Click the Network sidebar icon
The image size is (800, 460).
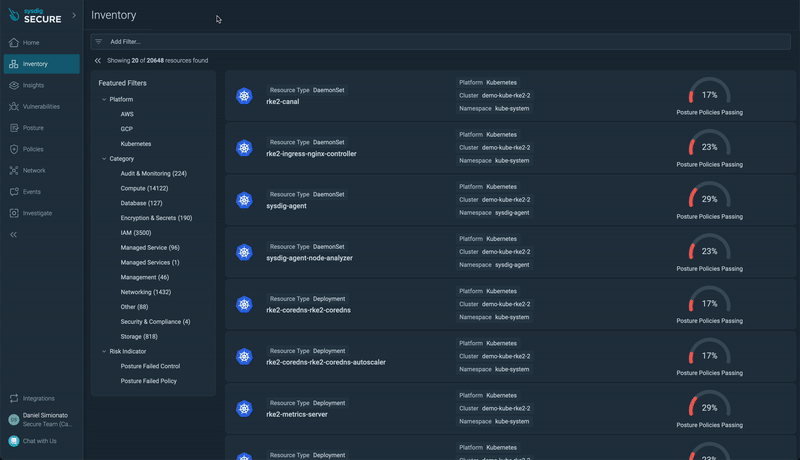point(14,170)
